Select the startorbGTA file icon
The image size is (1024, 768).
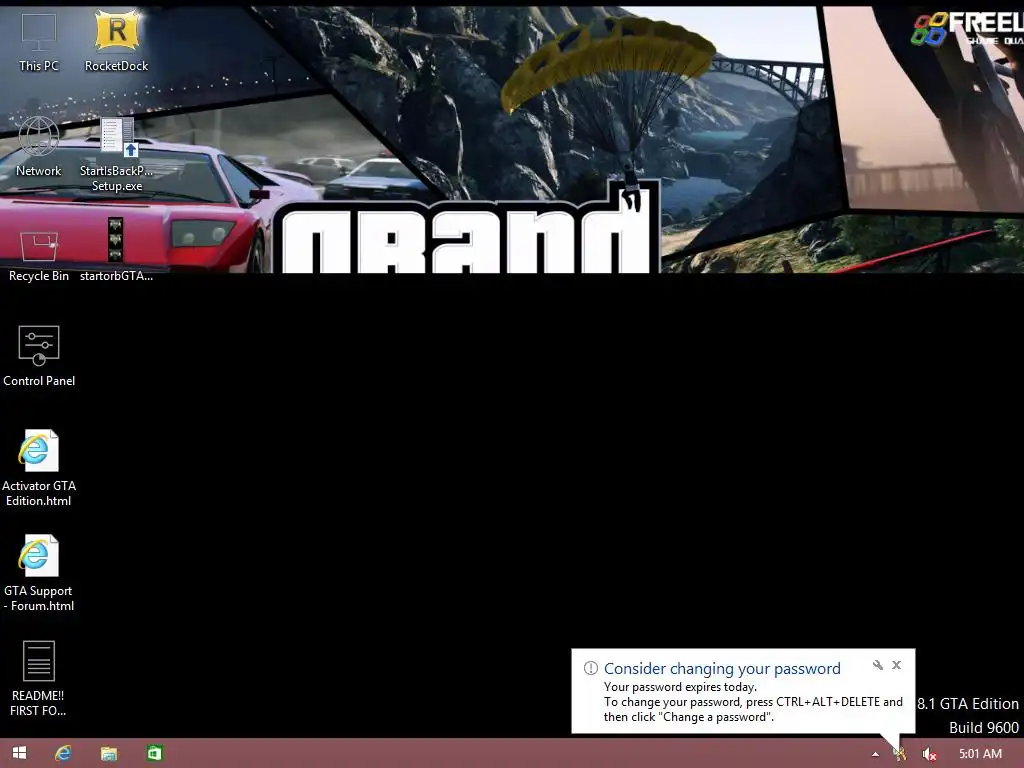(116, 251)
